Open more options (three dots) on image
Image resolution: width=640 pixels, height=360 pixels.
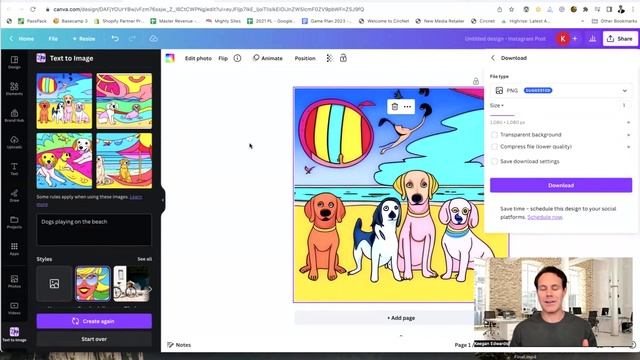[407, 107]
